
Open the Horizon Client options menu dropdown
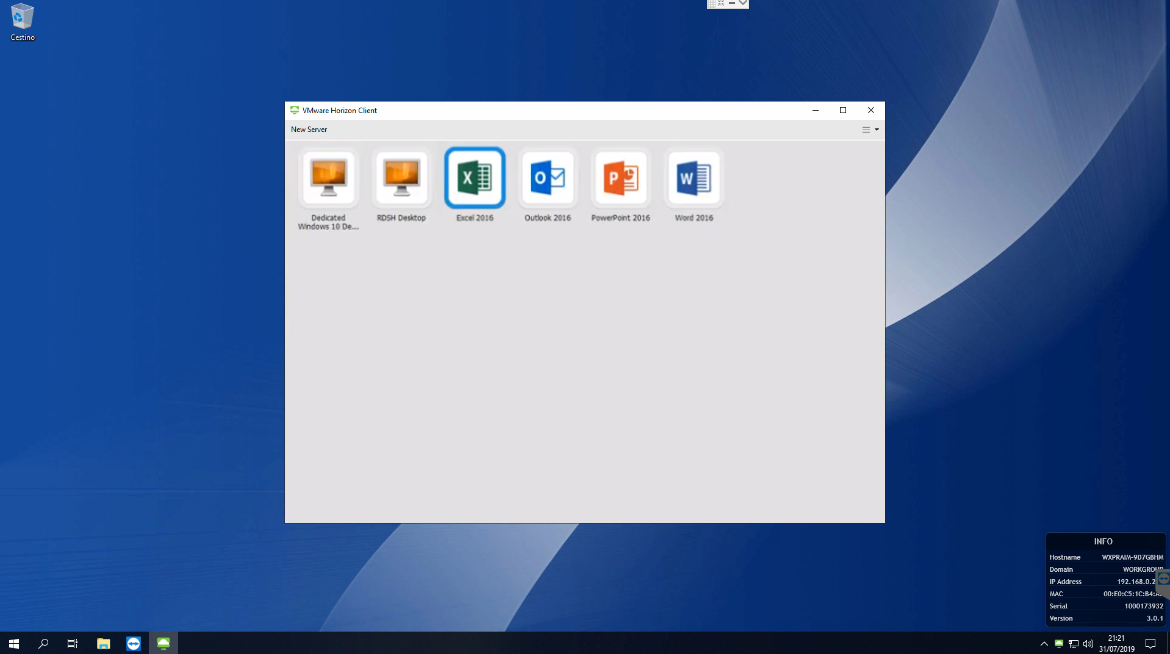[870, 129]
